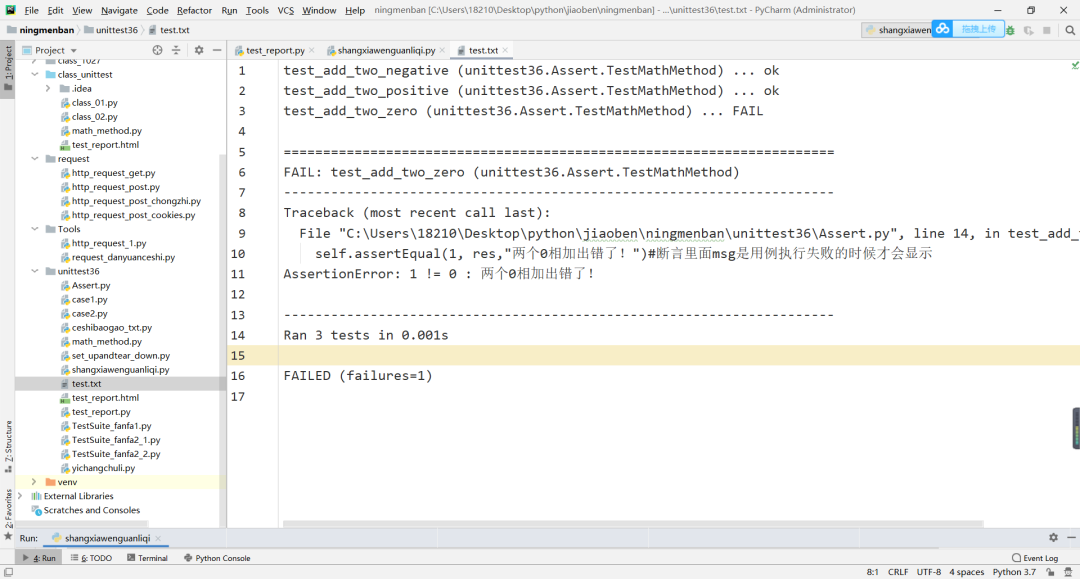
Task: Expand the .idea folder
Action: coord(48,88)
